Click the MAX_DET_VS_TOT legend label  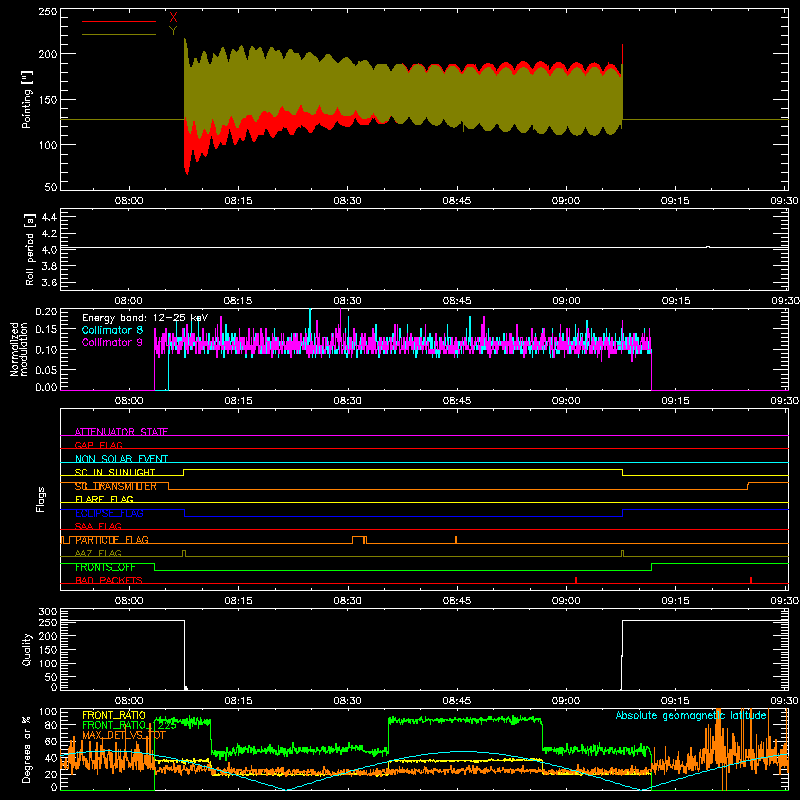coord(124,736)
